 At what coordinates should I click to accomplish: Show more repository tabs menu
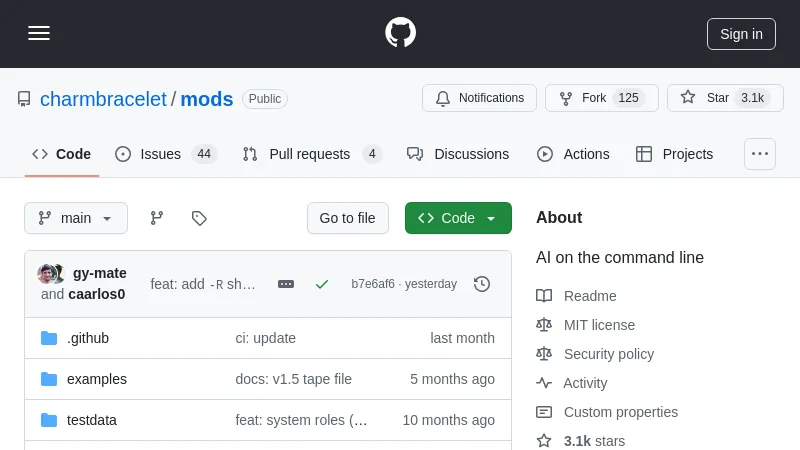click(760, 154)
